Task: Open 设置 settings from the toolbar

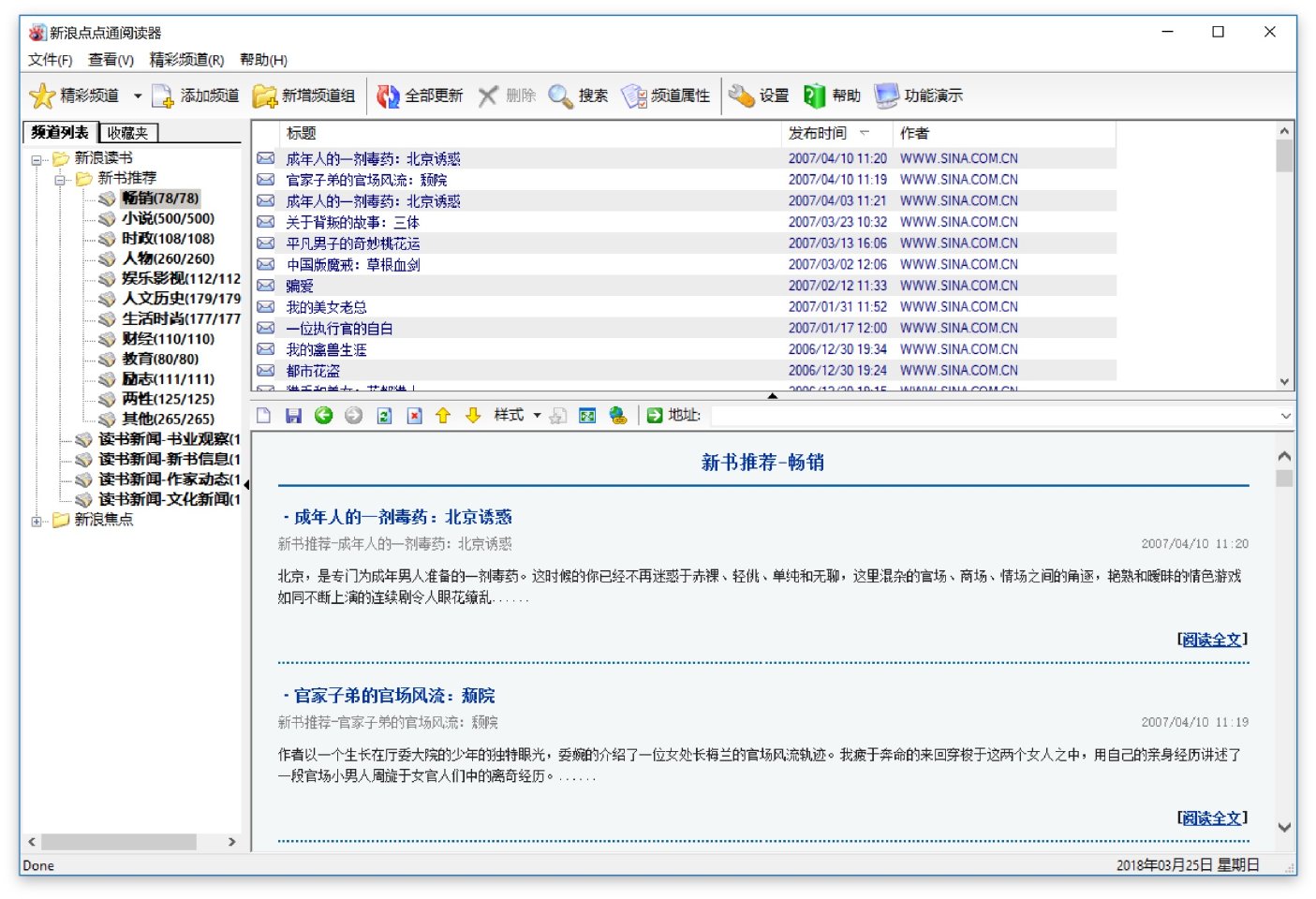Action: 742,96
